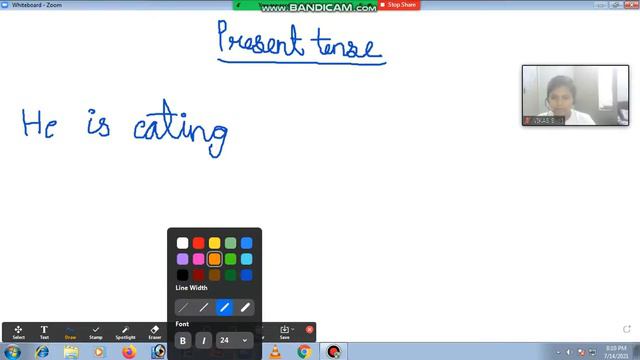Click the rotate arrow at whiteboard corner
640x360 pixels.
tap(627, 329)
